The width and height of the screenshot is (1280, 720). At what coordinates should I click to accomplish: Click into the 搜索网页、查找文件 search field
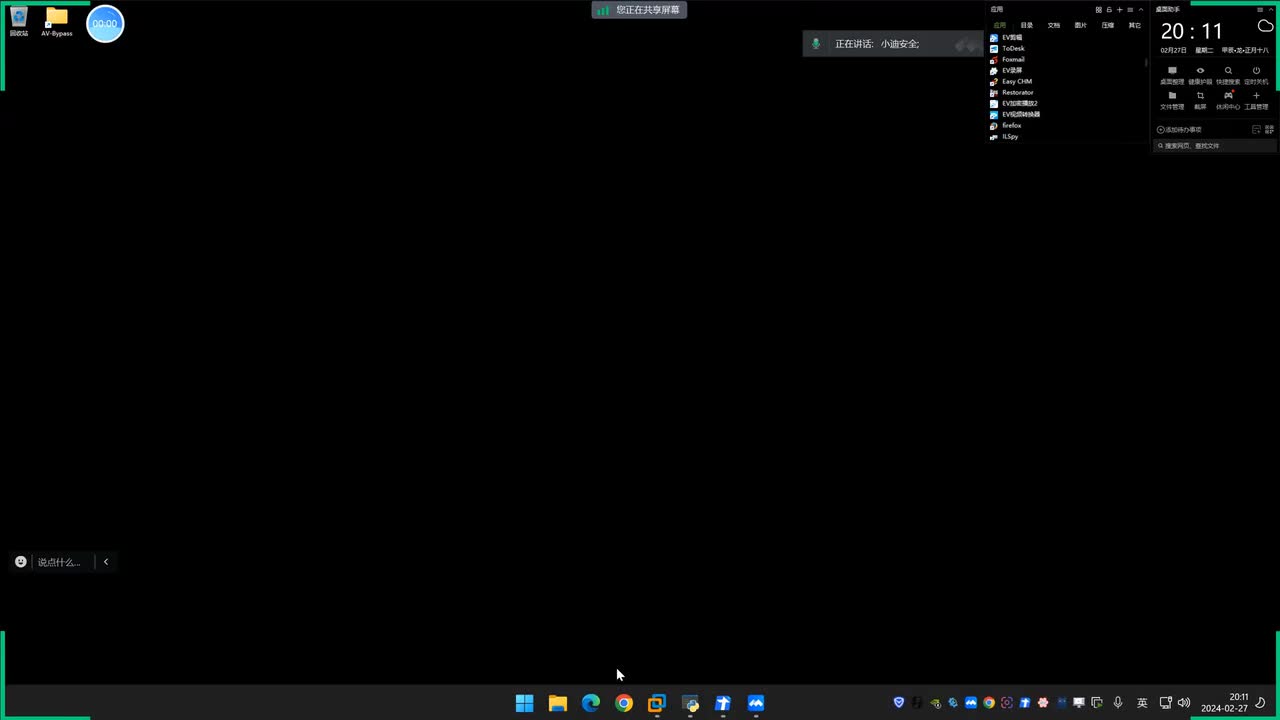tap(1215, 146)
